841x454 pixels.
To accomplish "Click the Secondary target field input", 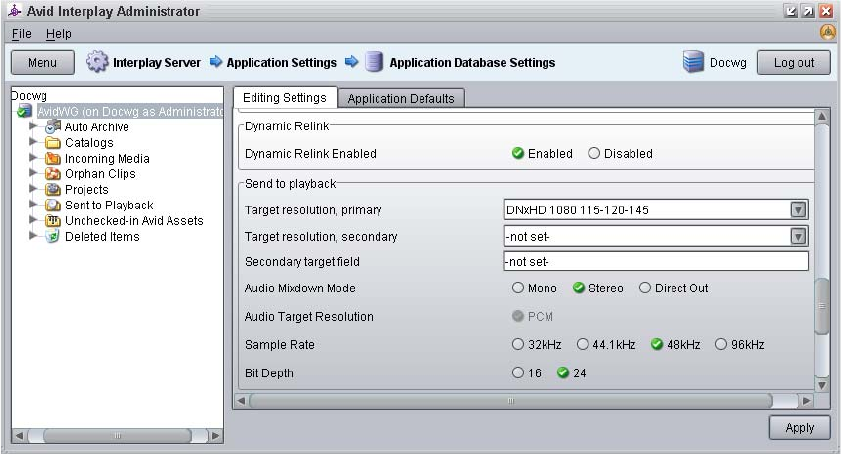I will point(655,262).
